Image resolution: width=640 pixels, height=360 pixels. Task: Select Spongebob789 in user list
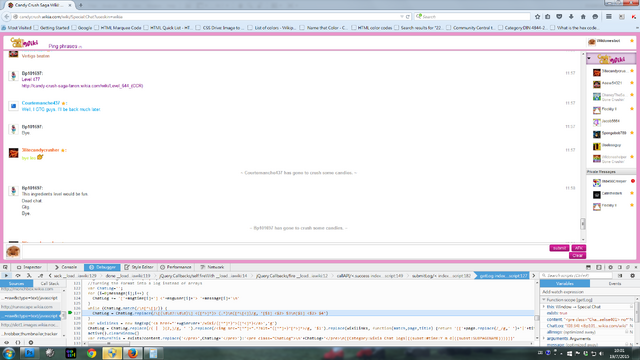point(613,133)
